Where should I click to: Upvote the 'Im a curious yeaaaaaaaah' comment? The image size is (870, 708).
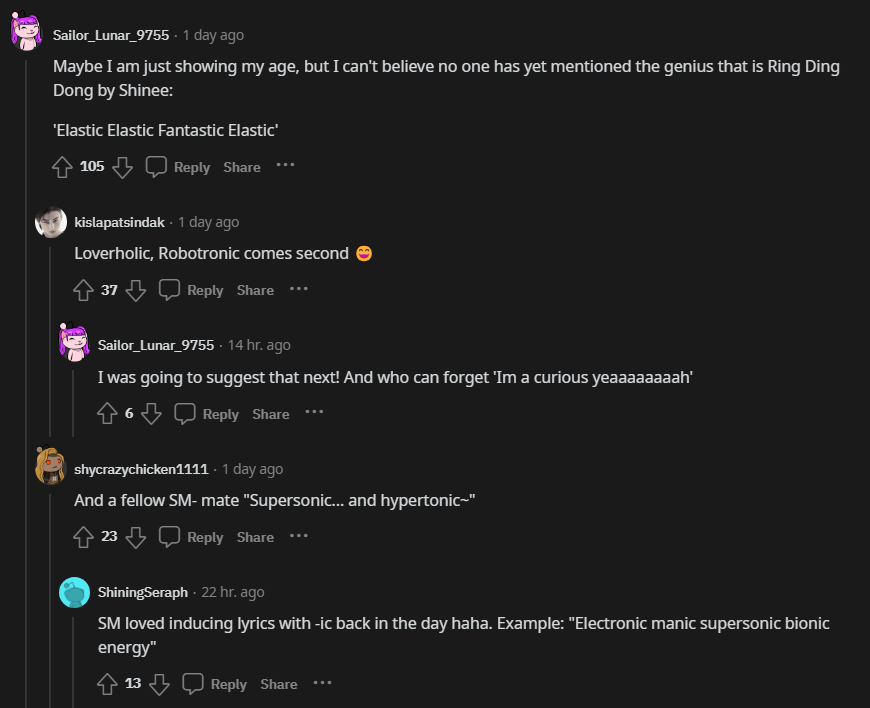(x=108, y=414)
